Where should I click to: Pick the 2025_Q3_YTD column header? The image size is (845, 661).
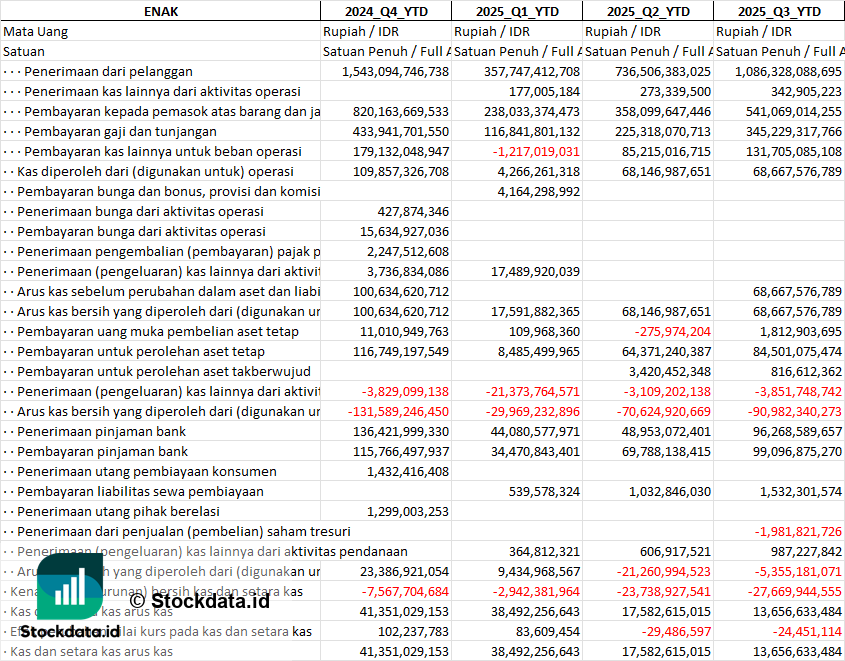tap(779, 11)
